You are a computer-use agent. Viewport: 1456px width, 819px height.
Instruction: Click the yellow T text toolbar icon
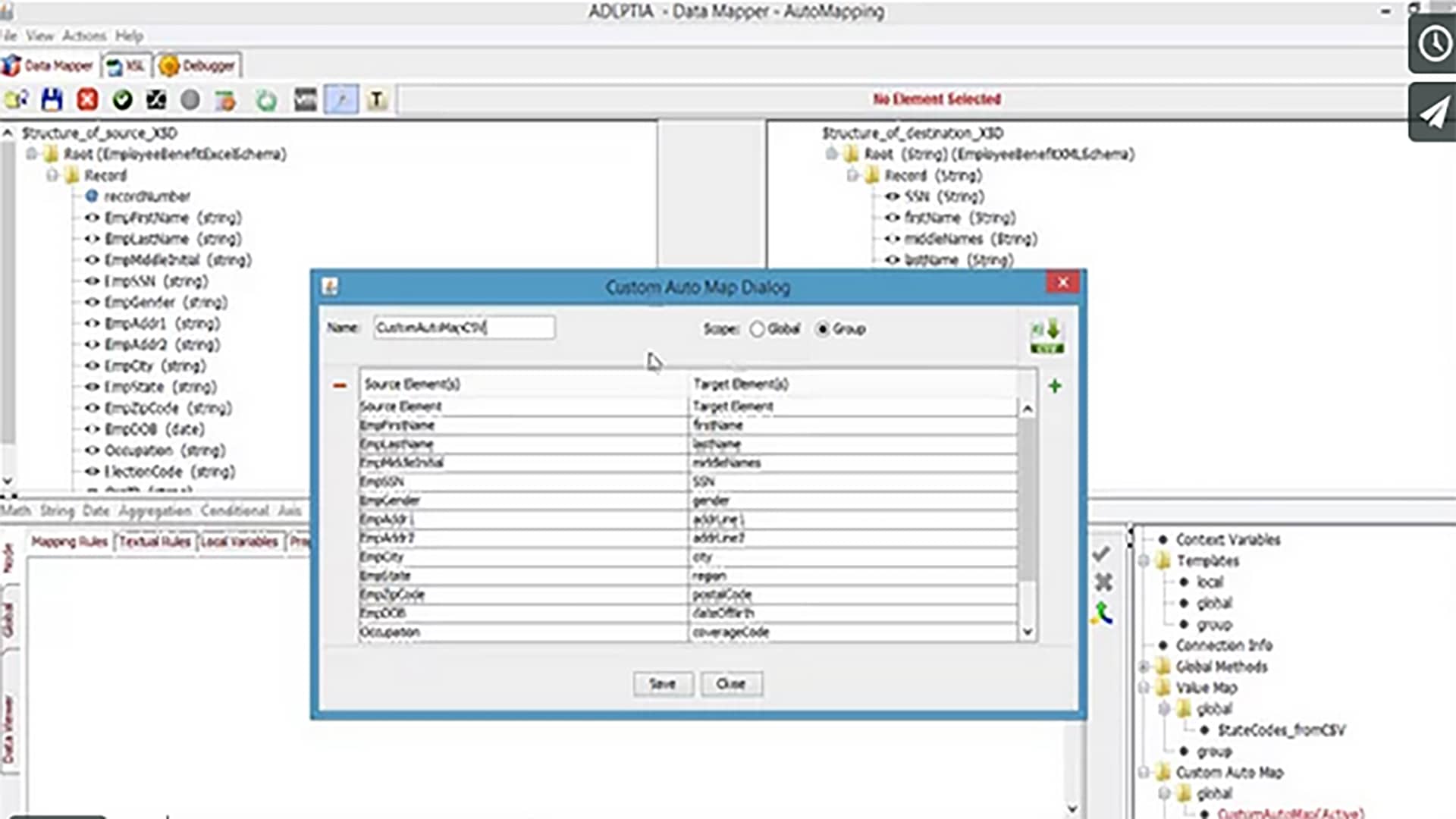(x=376, y=99)
